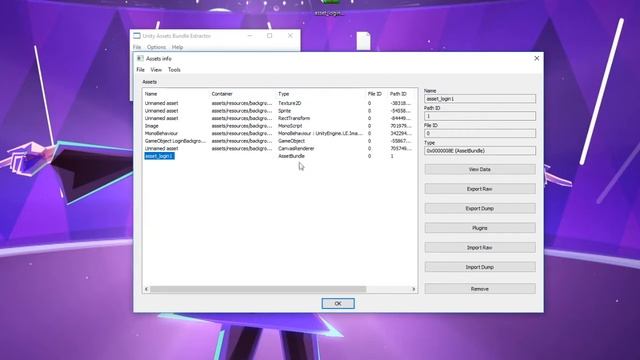The width and height of the screenshot is (640, 360).
Task: Select the blank file icon on the desktop
Action: (363, 41)
